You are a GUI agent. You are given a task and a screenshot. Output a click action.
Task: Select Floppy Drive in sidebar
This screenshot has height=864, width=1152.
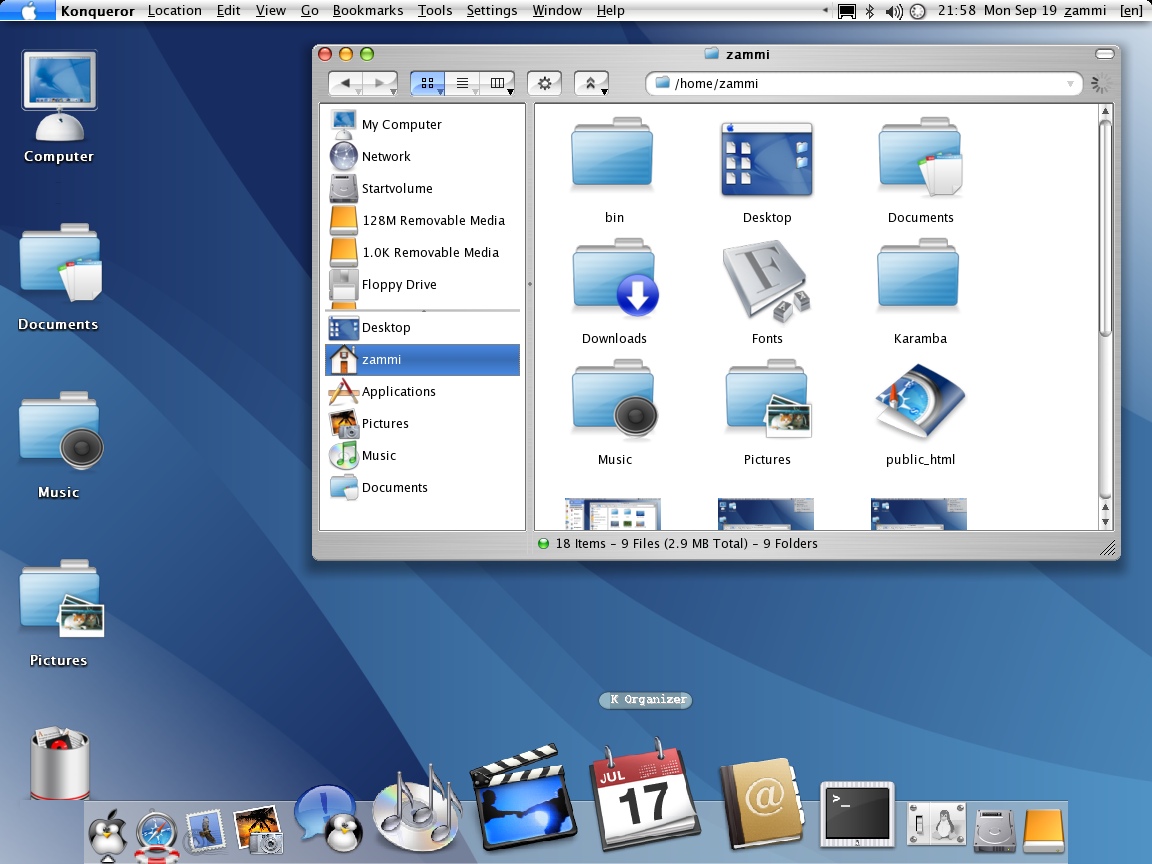422,284
